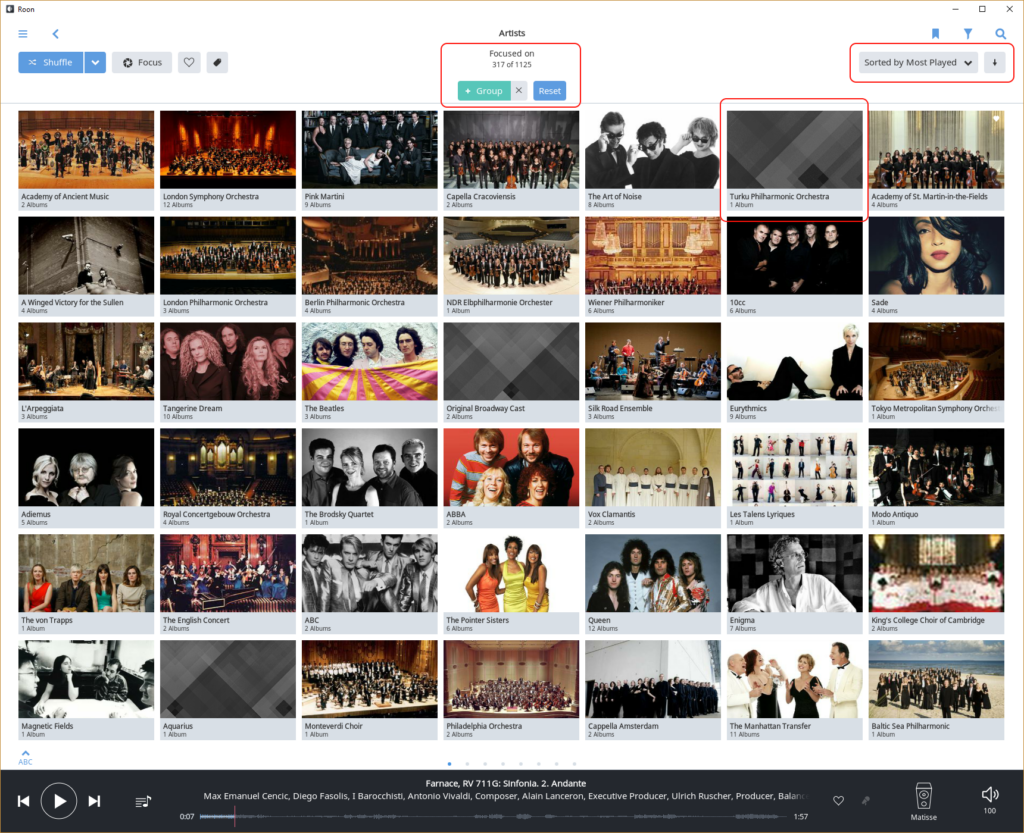Open Berlin Philharmonic Orchestra tile
1024x833 pixels.
tap(370, 266)
